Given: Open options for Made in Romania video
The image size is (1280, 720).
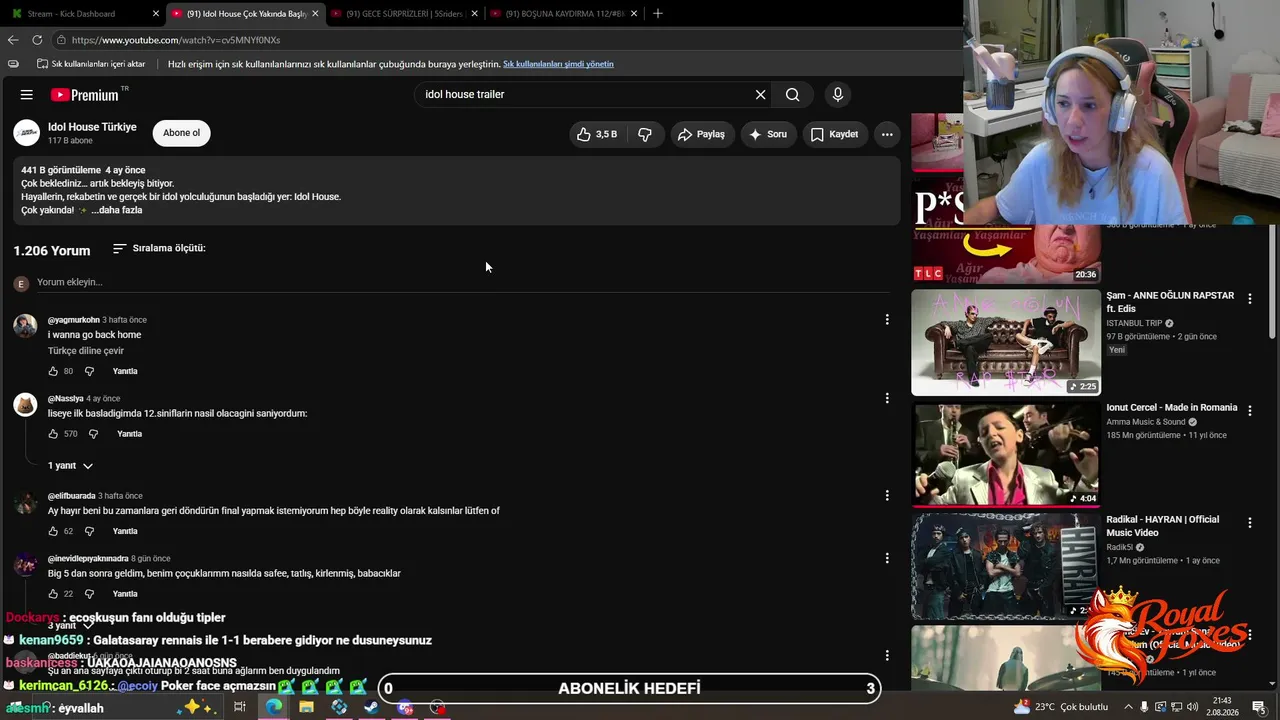Looking at the screenshot, I should [x=1249, y=411].
